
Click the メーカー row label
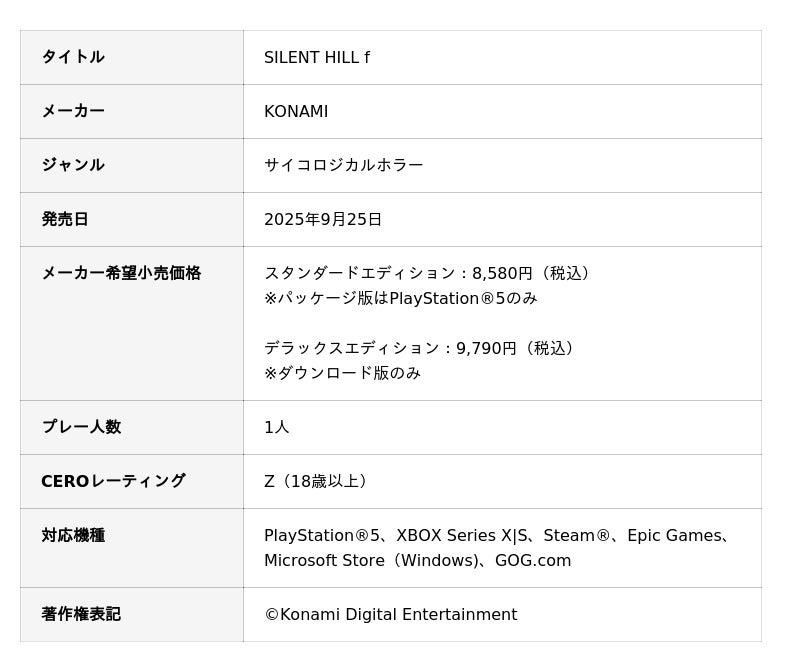[x=73, y=111]
